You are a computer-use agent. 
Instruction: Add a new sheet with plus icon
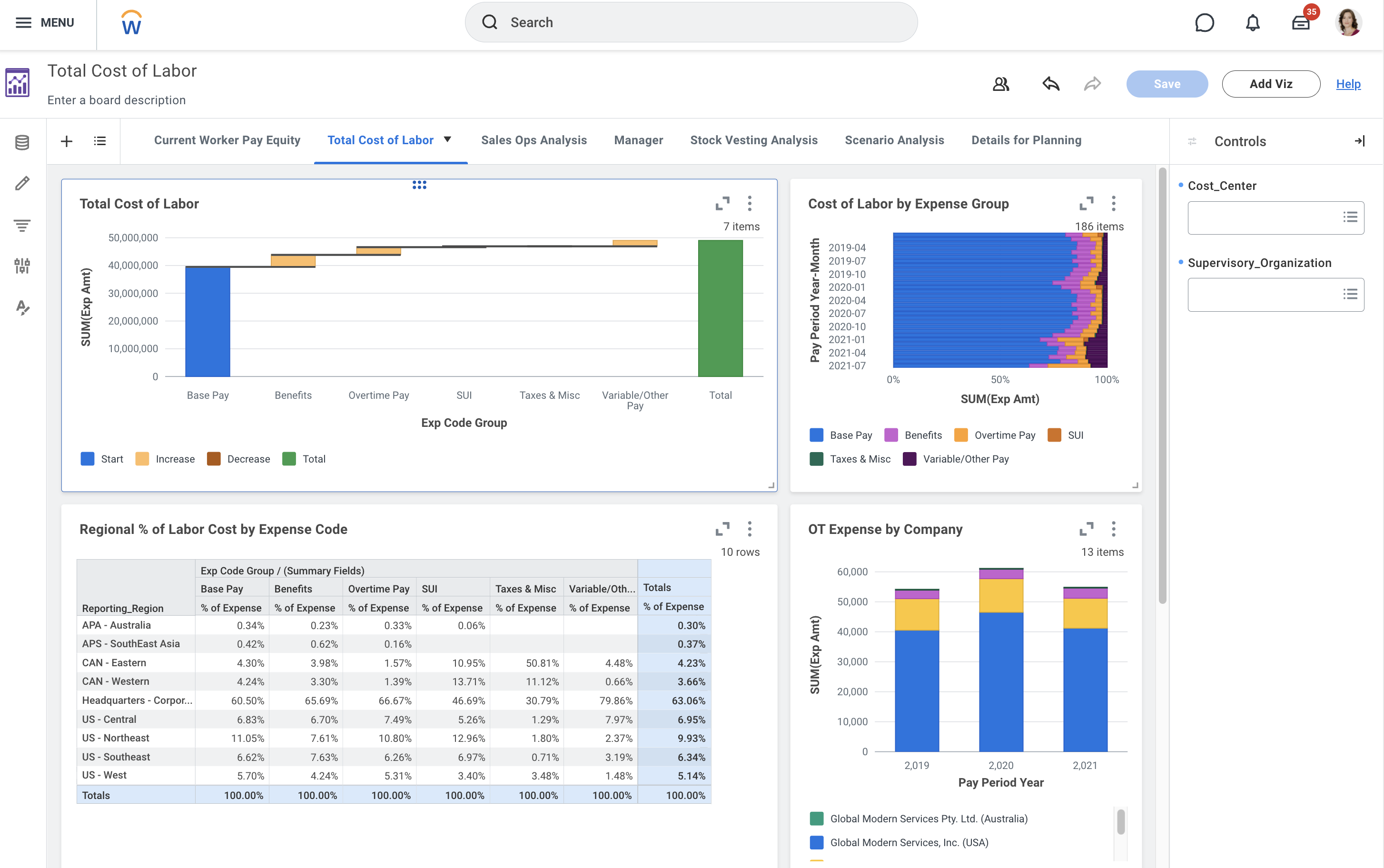67,141
